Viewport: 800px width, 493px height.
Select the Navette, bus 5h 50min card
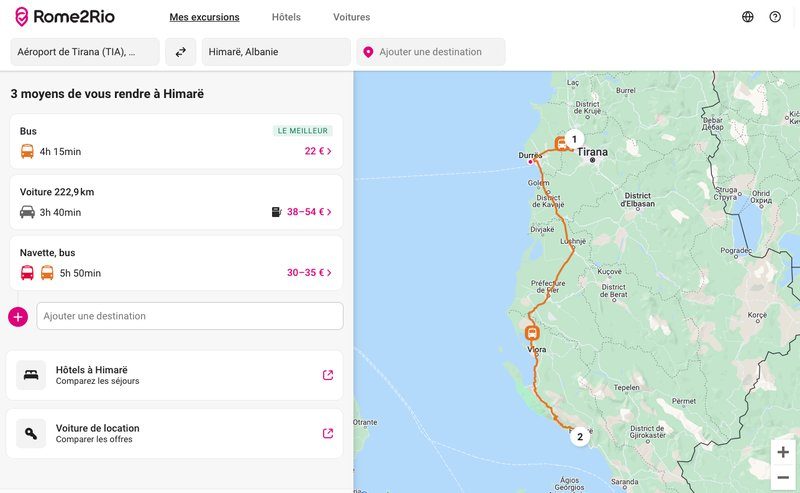[176, 263]
